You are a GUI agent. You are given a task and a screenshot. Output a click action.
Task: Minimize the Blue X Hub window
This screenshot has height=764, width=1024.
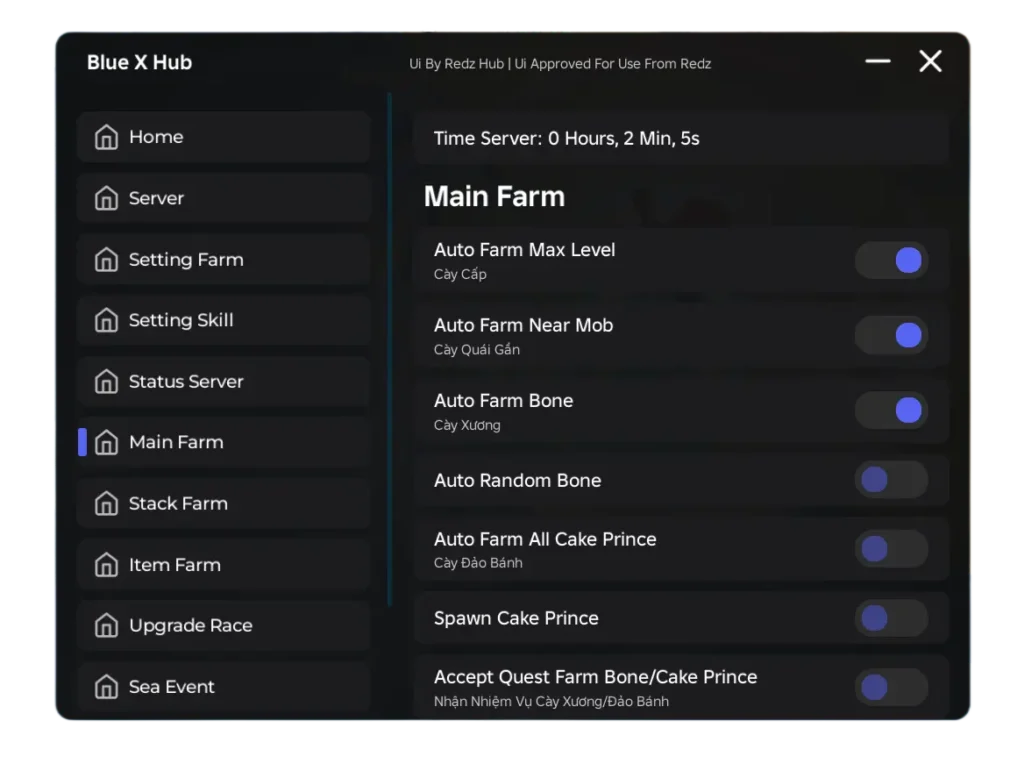878,62
